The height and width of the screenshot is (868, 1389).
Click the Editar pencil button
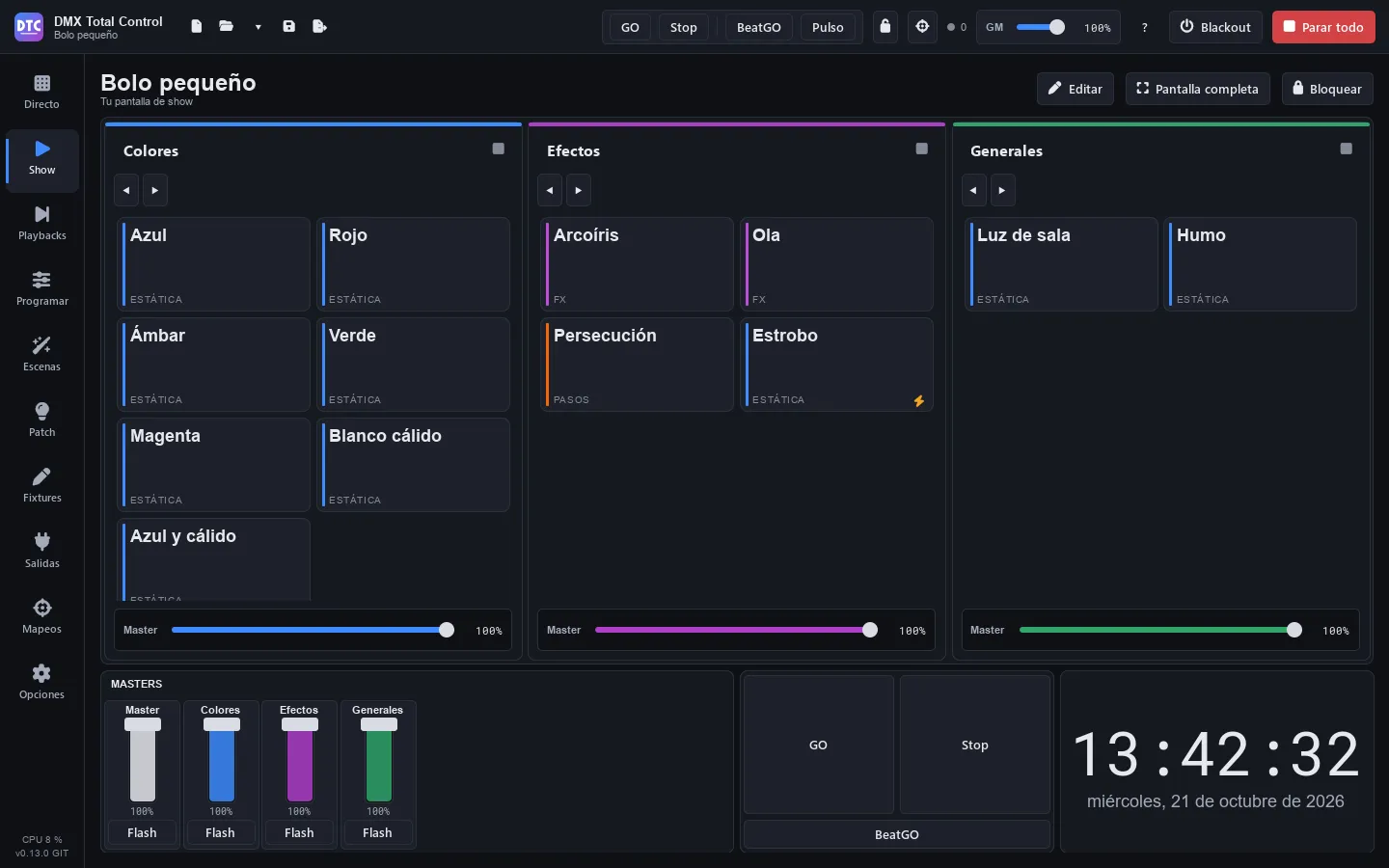click(1076, 89)
